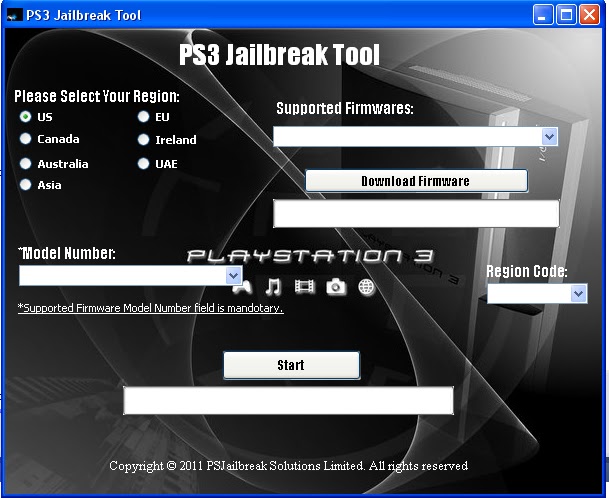Click the camera photo icon

336,287
